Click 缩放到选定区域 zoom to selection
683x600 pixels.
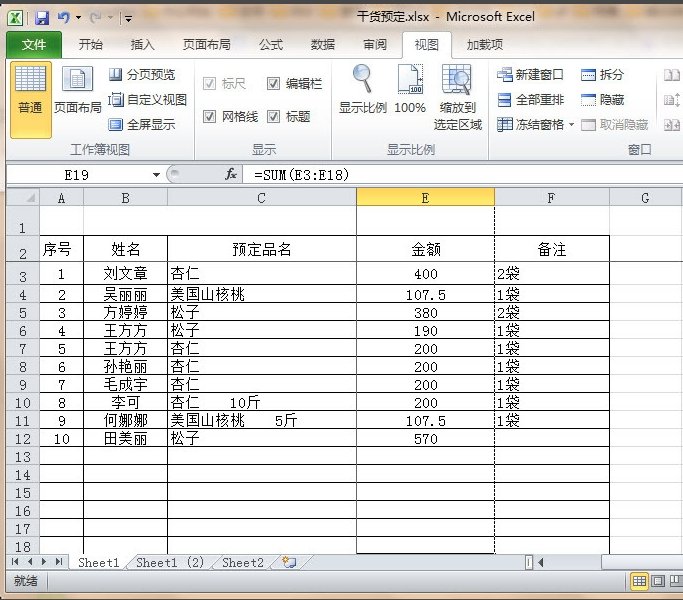457,98
